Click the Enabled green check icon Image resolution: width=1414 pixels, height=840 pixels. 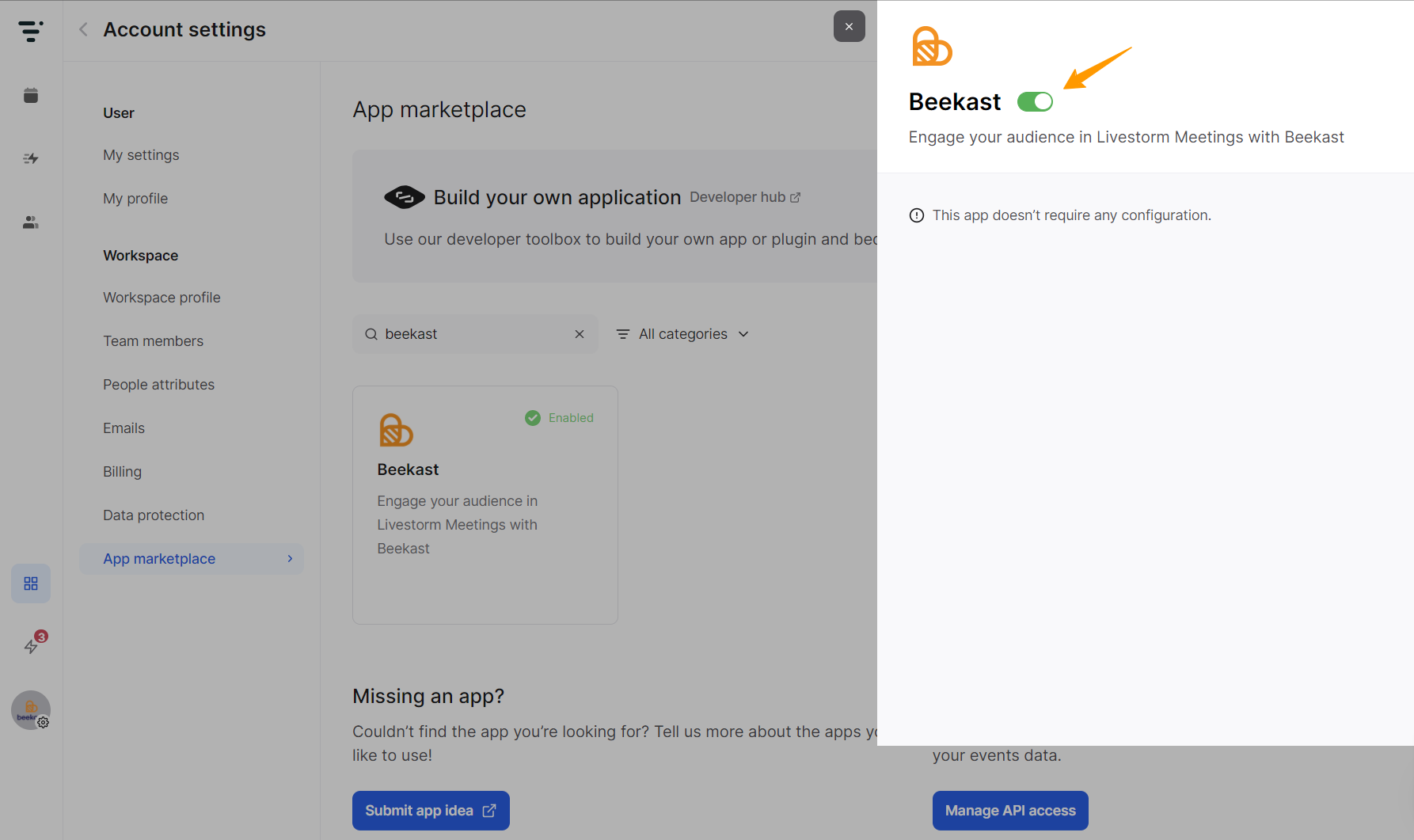click(x=533, y=417)
